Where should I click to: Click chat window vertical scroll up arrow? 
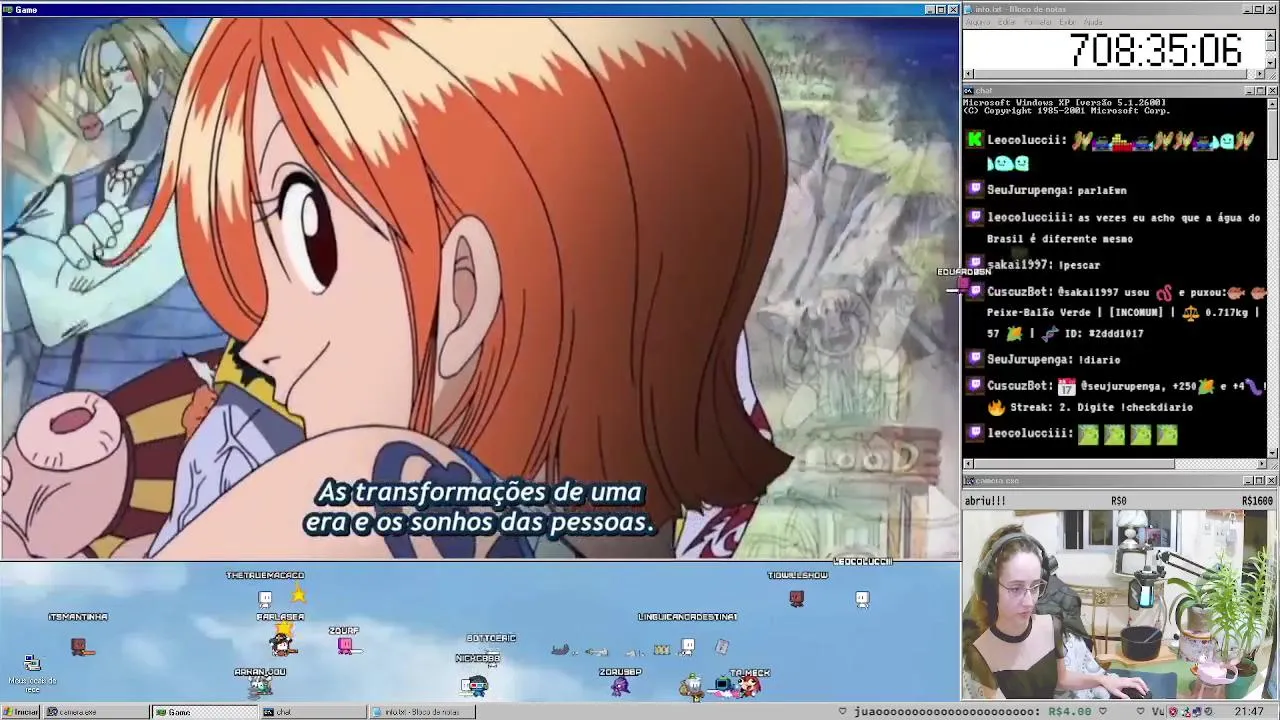click(1273, 103)
